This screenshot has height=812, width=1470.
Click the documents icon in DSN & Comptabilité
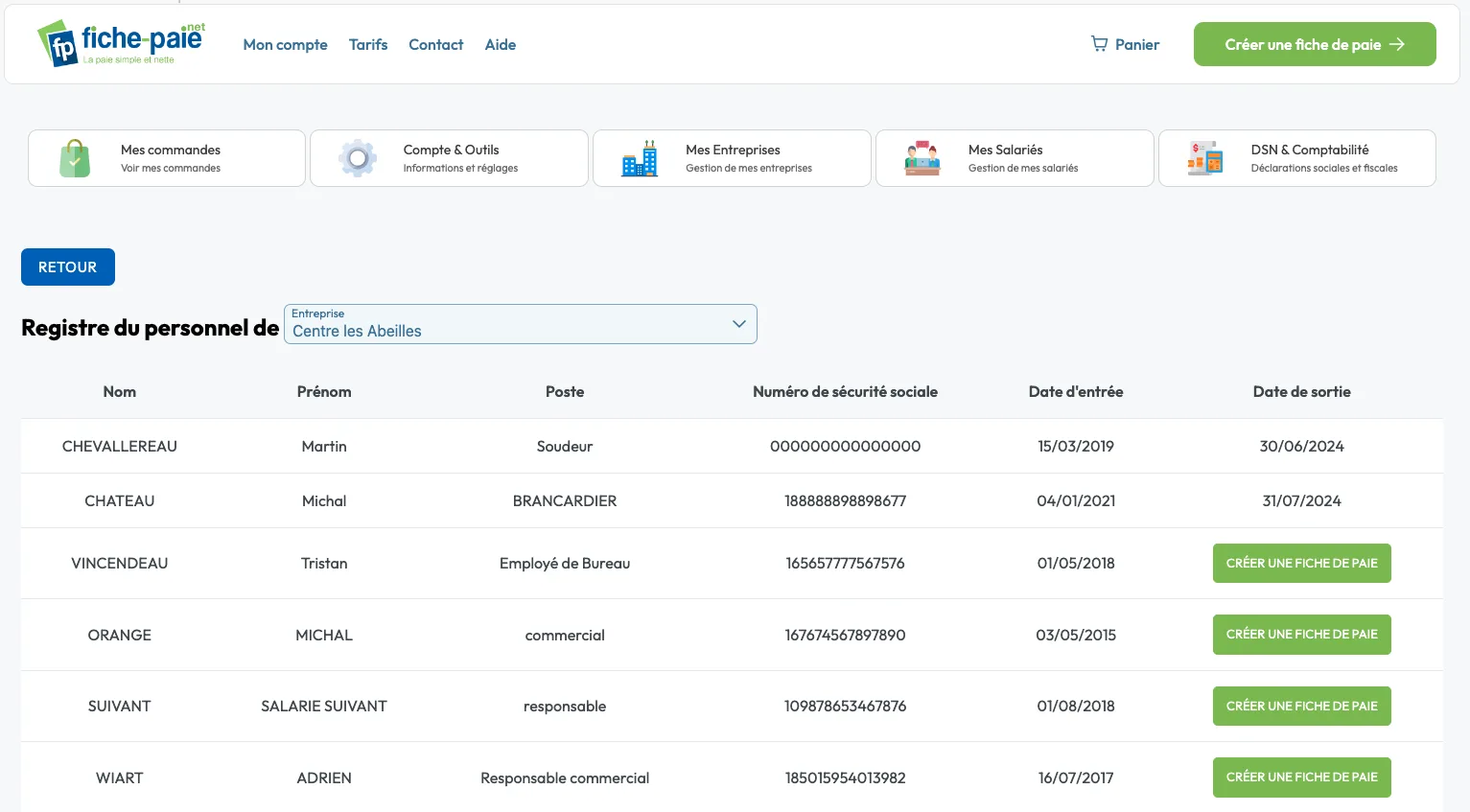[x=1205, y=158]
